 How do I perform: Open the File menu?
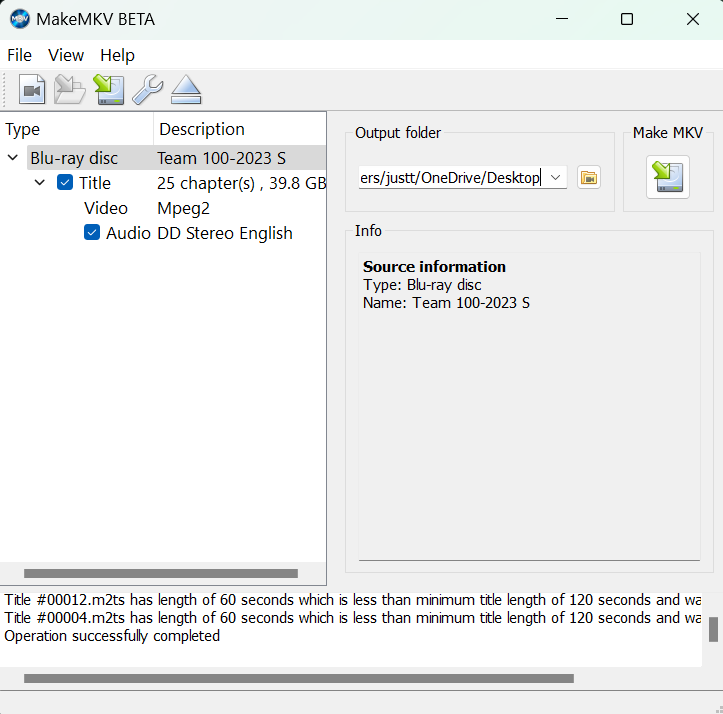tap(19, 55)
